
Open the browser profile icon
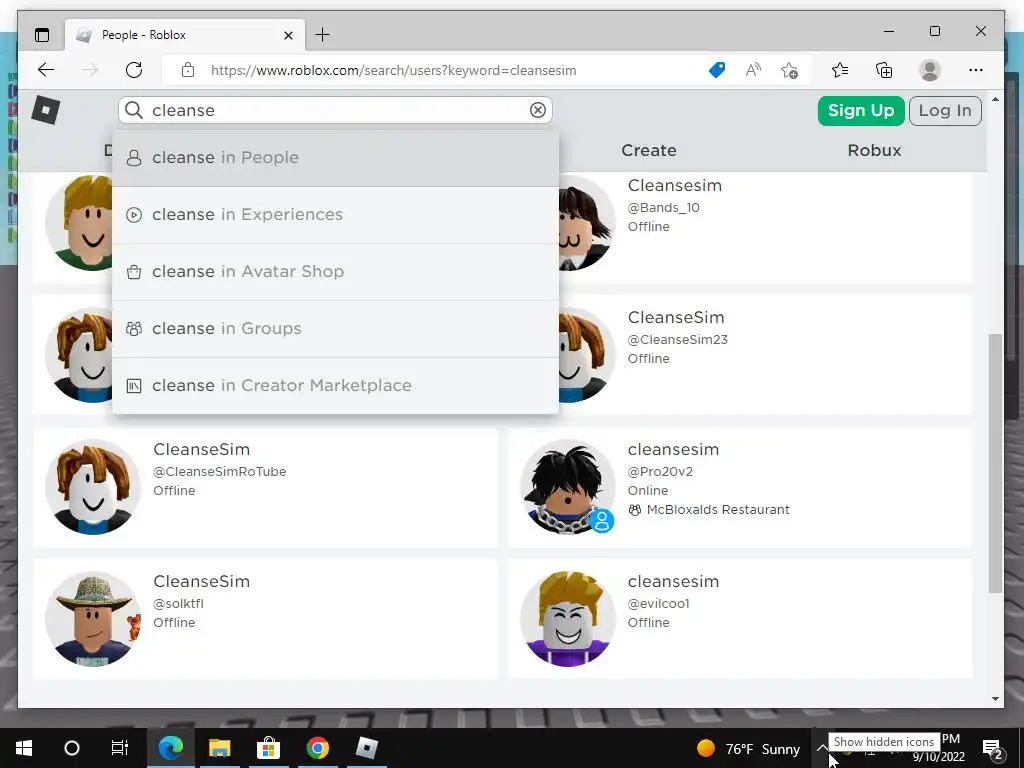[x=929, y=70]
